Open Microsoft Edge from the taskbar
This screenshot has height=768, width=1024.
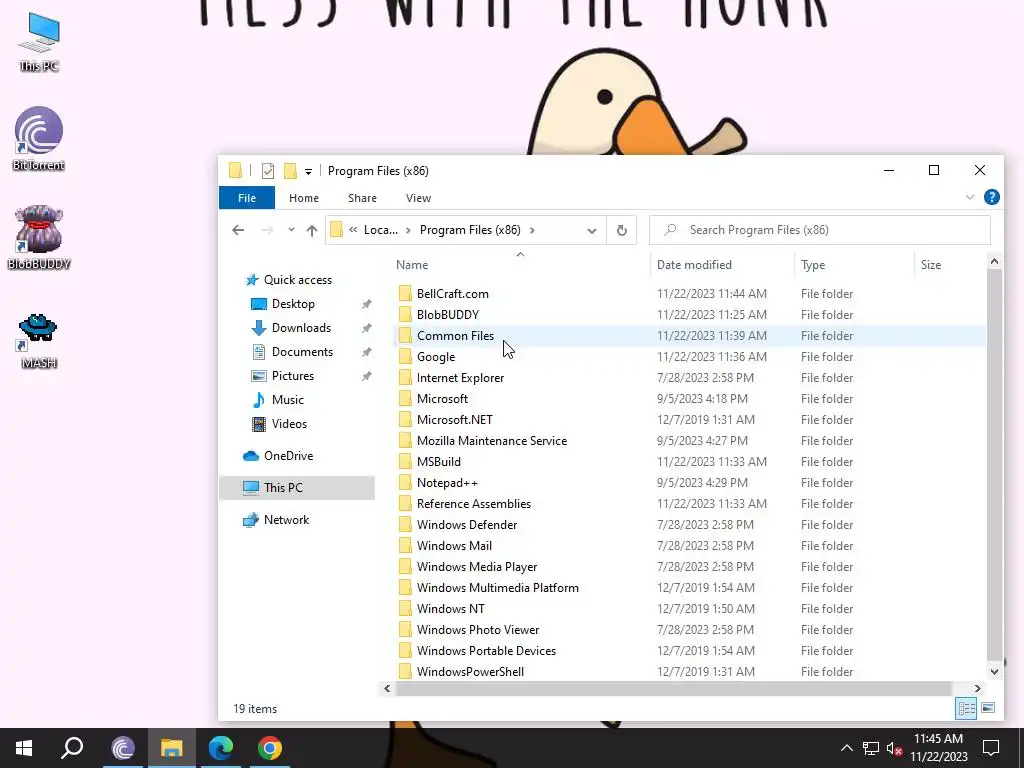tap(221, 748)
